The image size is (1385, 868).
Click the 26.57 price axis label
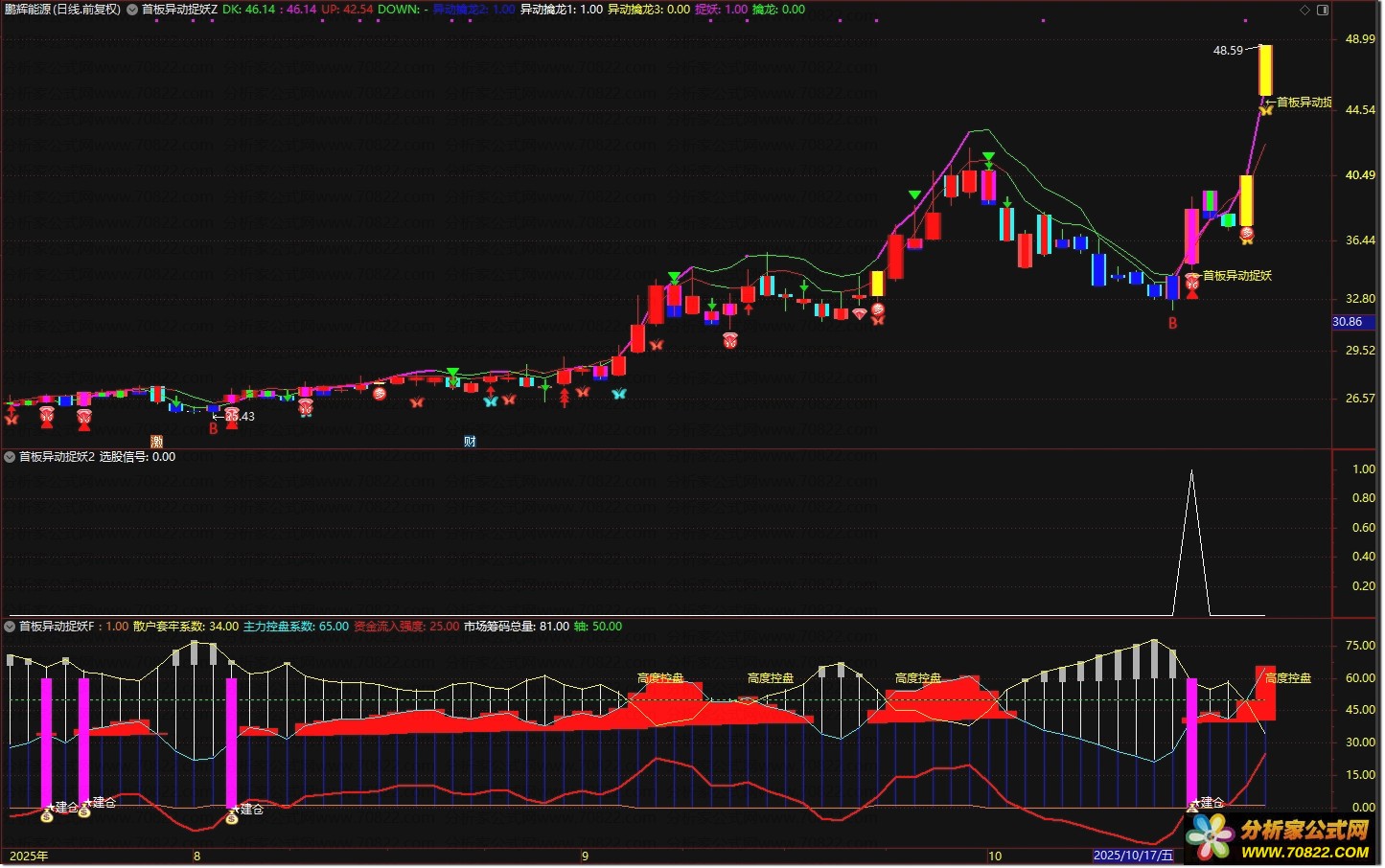pyautogui.click(x=1360, y=399)
